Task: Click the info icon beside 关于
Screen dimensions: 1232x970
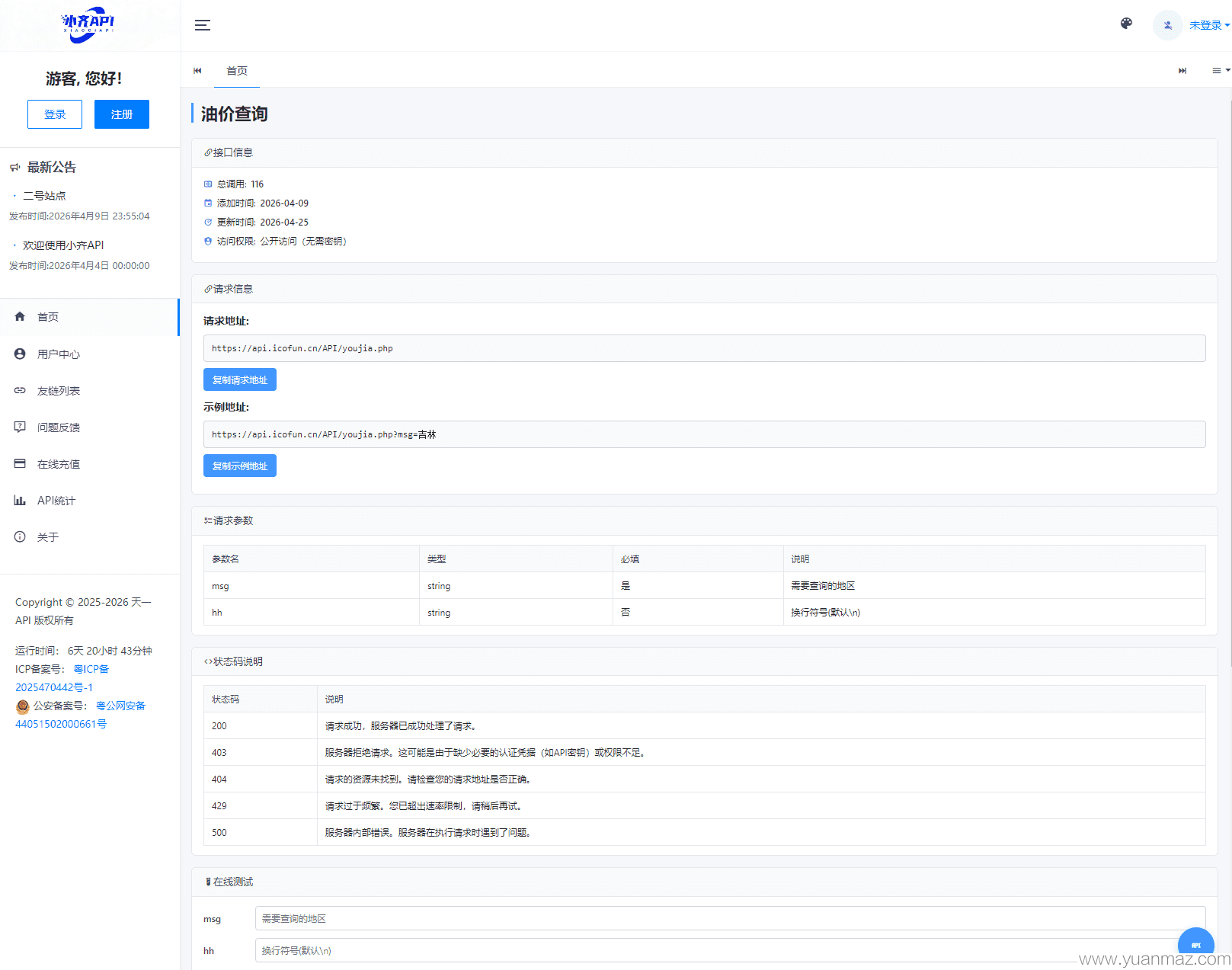Action: pos(20,536)
